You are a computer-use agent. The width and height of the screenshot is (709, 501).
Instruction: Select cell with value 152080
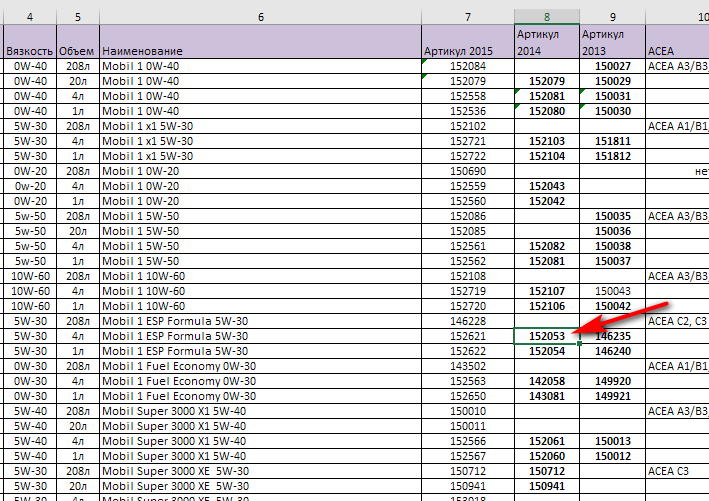547,111
